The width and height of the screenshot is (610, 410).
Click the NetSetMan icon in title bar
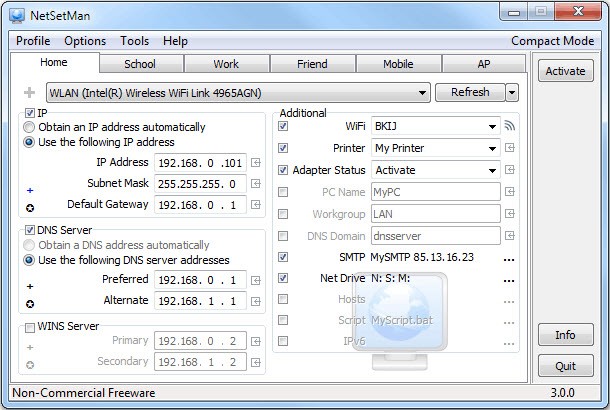tap(17, 16)
